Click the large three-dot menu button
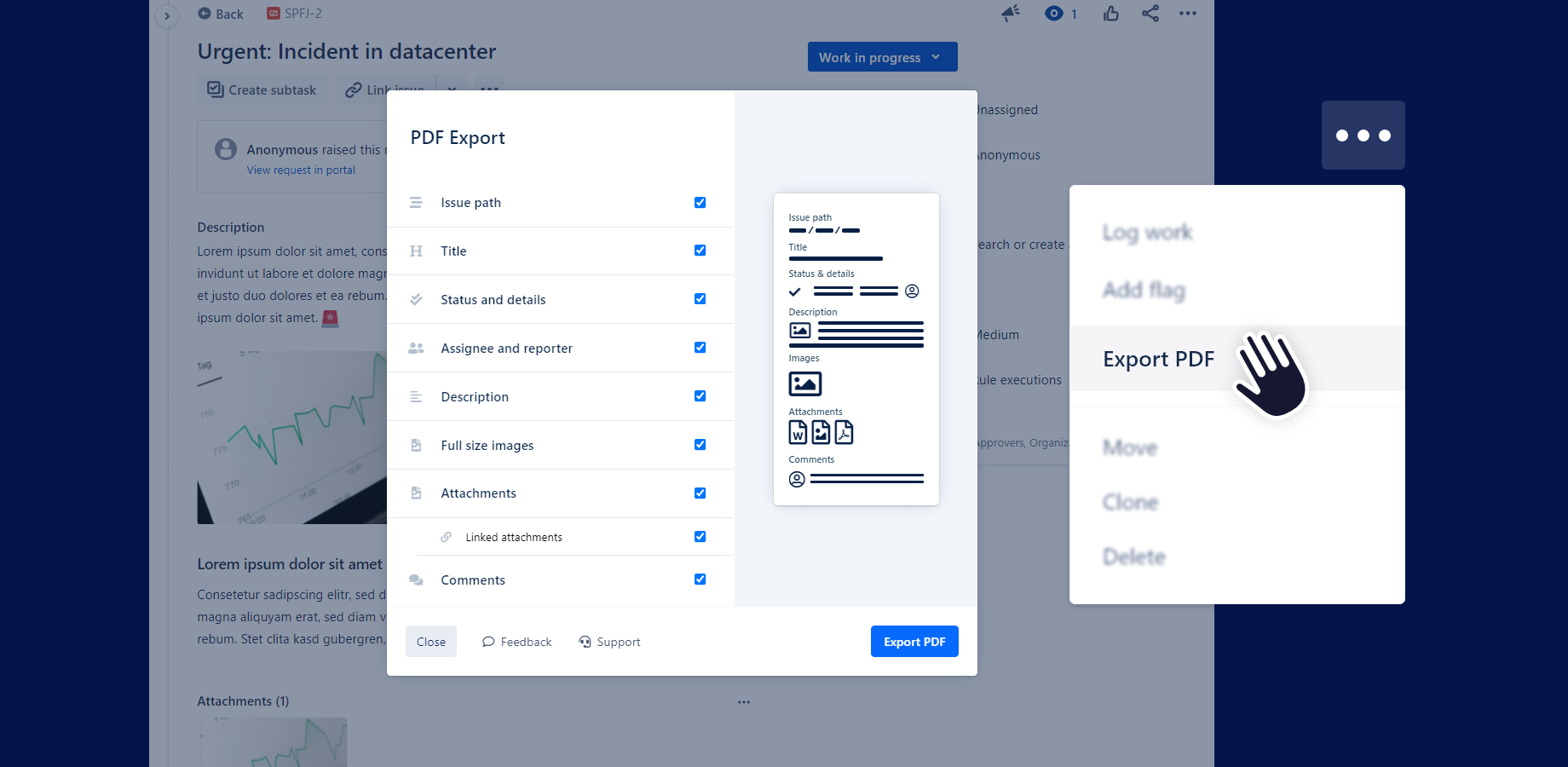Screen dimensions: 1568x767 pos(1363,136)
